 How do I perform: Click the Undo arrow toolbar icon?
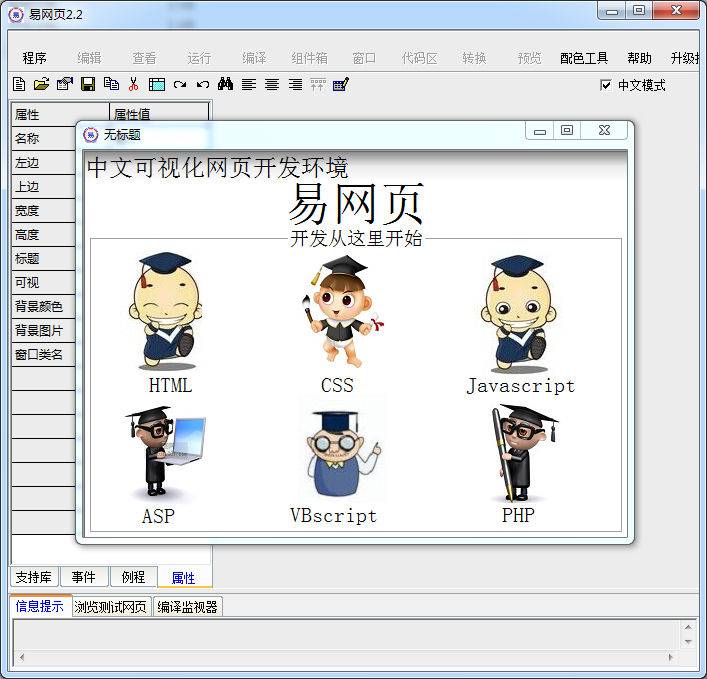coord(203,85)
